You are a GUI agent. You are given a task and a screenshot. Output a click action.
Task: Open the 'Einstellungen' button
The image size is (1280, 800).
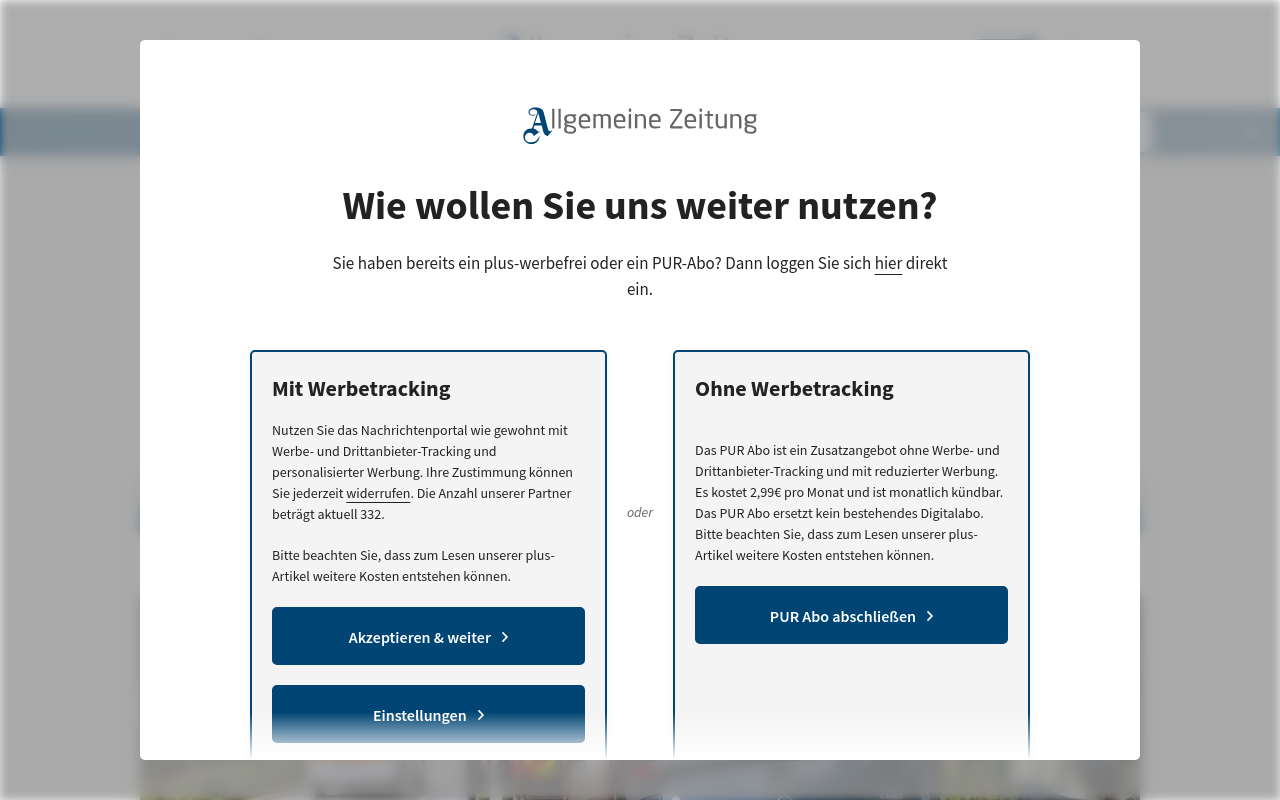pos(428,714)
